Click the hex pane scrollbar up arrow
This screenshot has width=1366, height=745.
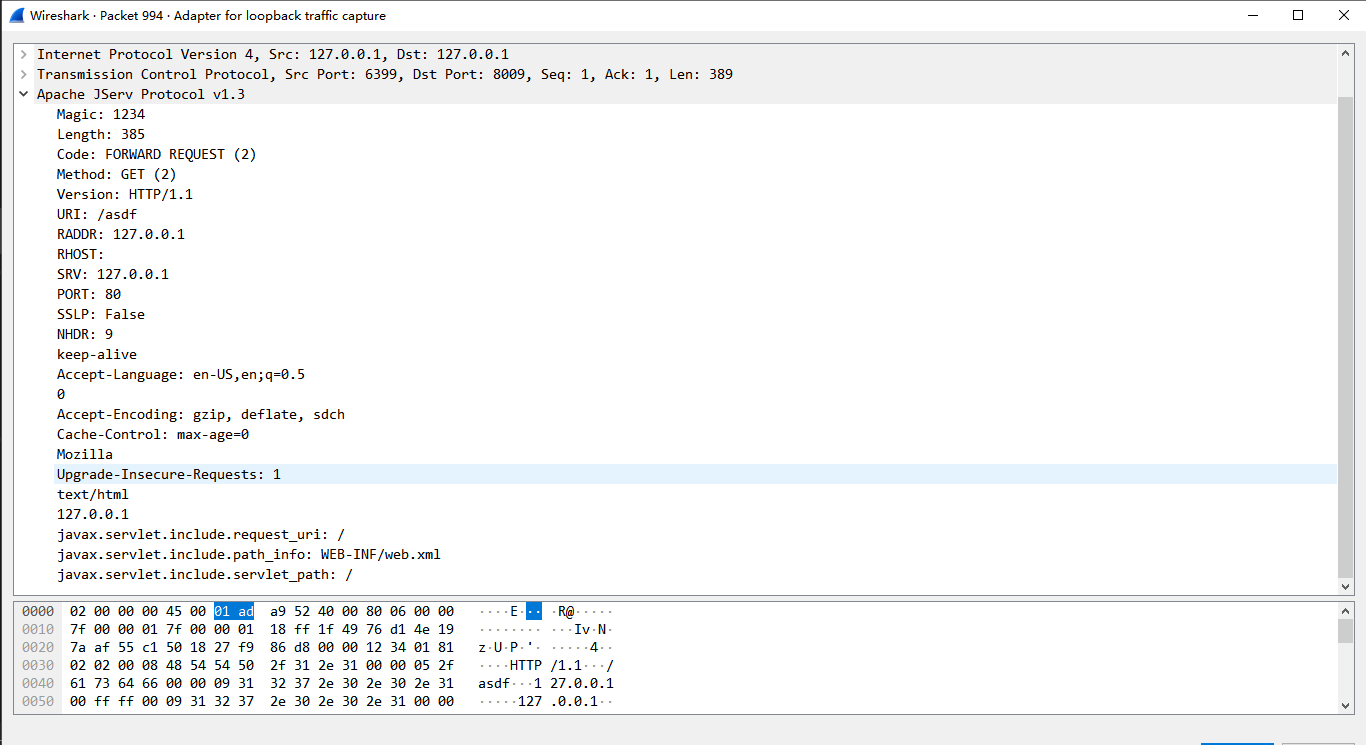click(x=1345, y=610)
